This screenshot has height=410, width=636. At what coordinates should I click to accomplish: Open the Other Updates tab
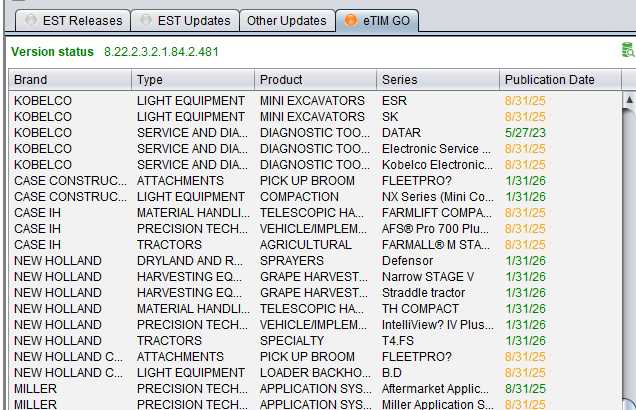[287, 21]
